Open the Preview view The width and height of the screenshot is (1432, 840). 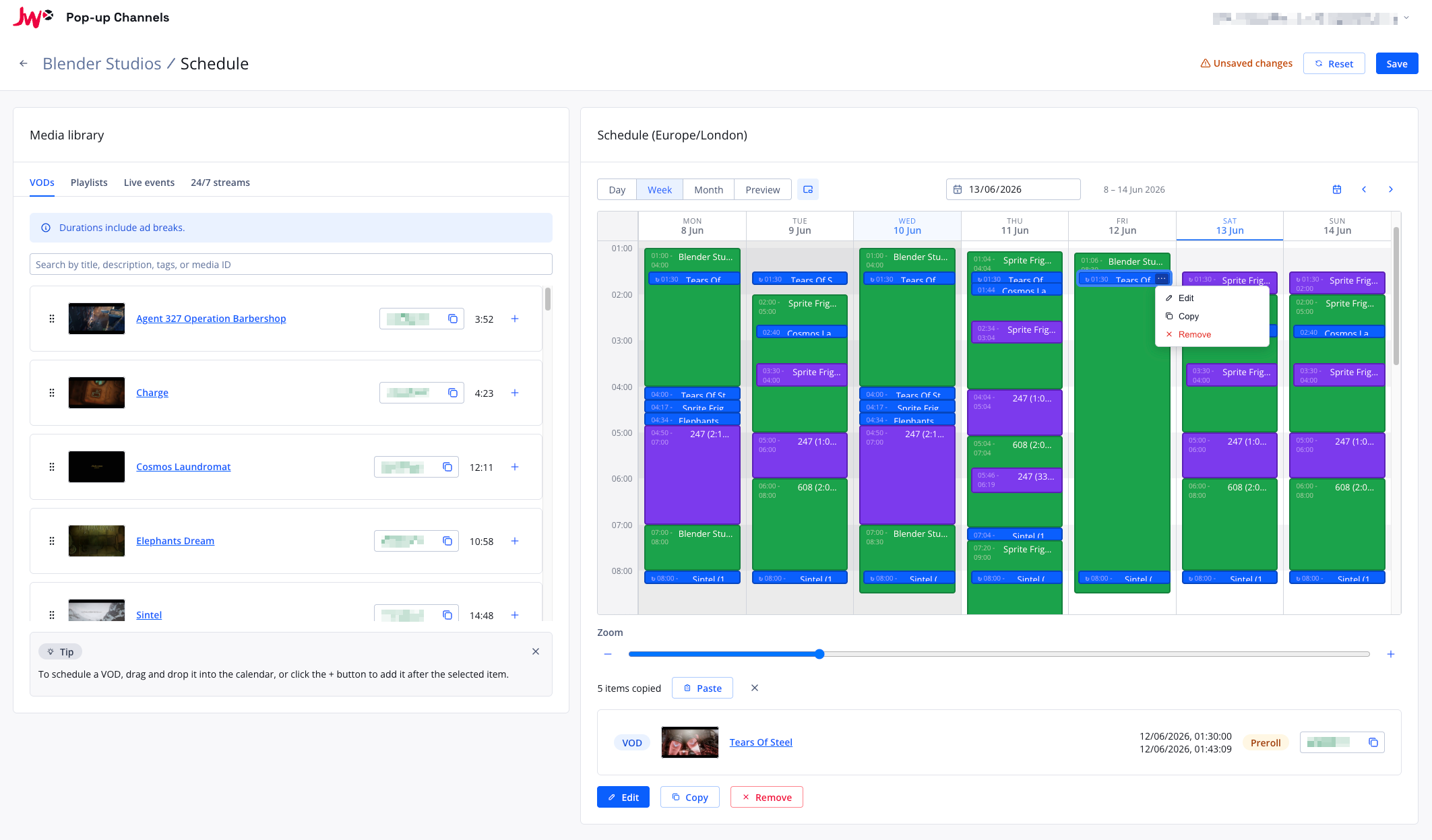(763, 190)
